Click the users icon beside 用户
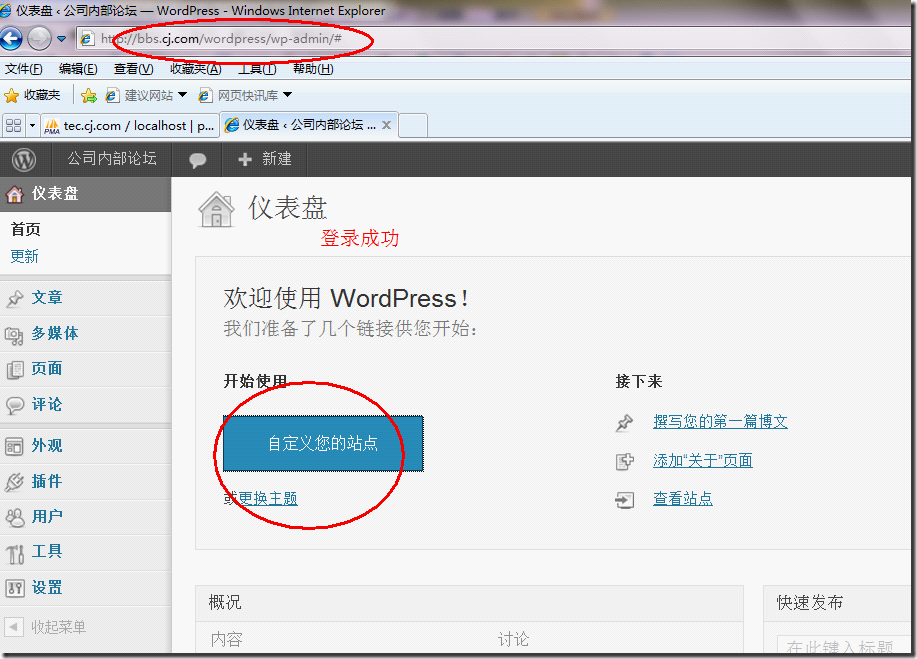This screenshot has height=659, width=917. pyautogui.click(x=15, y=517)
